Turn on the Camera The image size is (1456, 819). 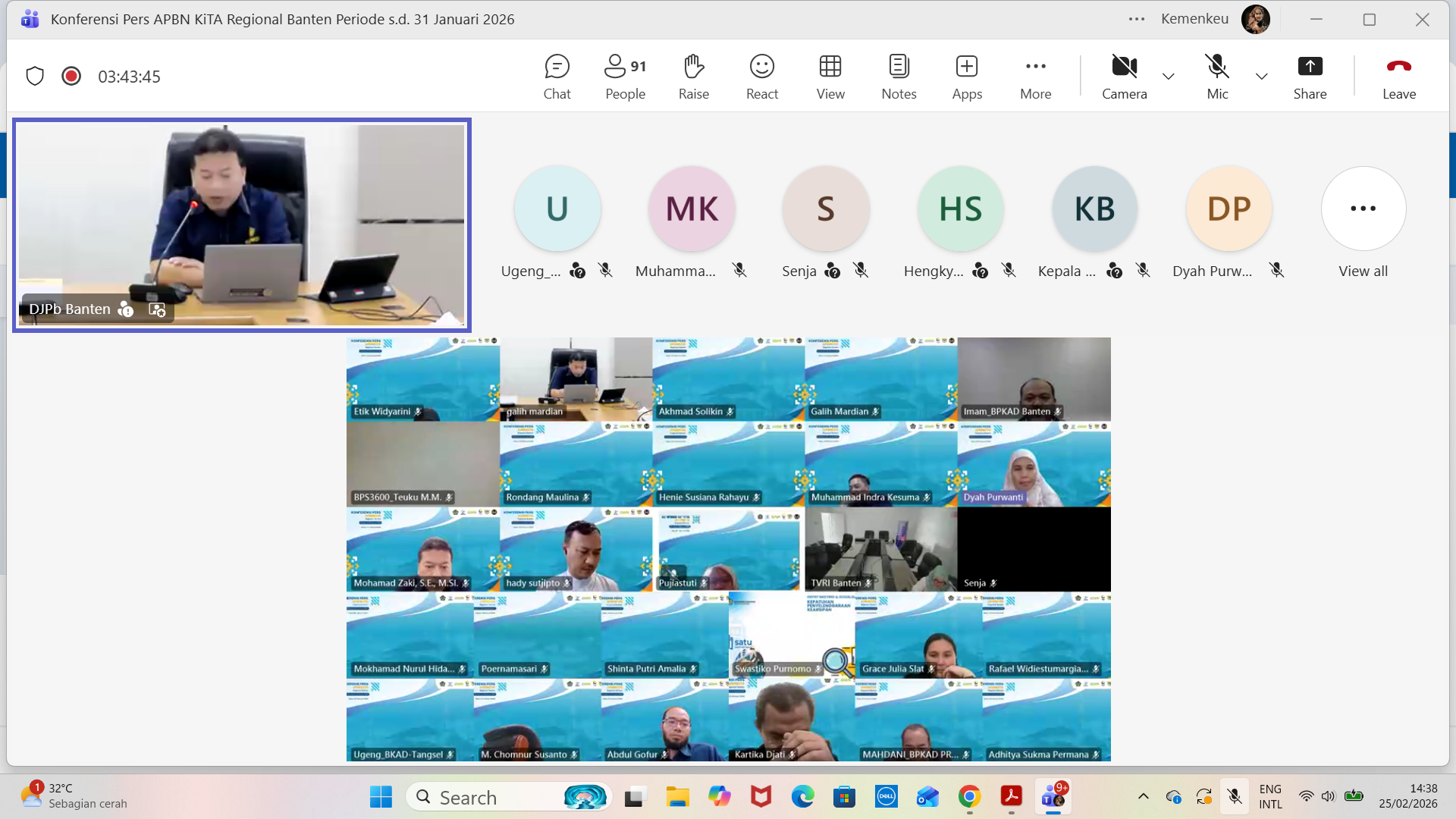click(1124, 76)
